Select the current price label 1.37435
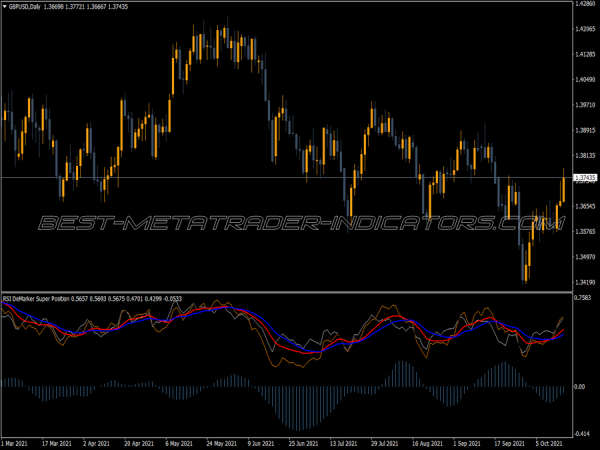 [585, 178]
